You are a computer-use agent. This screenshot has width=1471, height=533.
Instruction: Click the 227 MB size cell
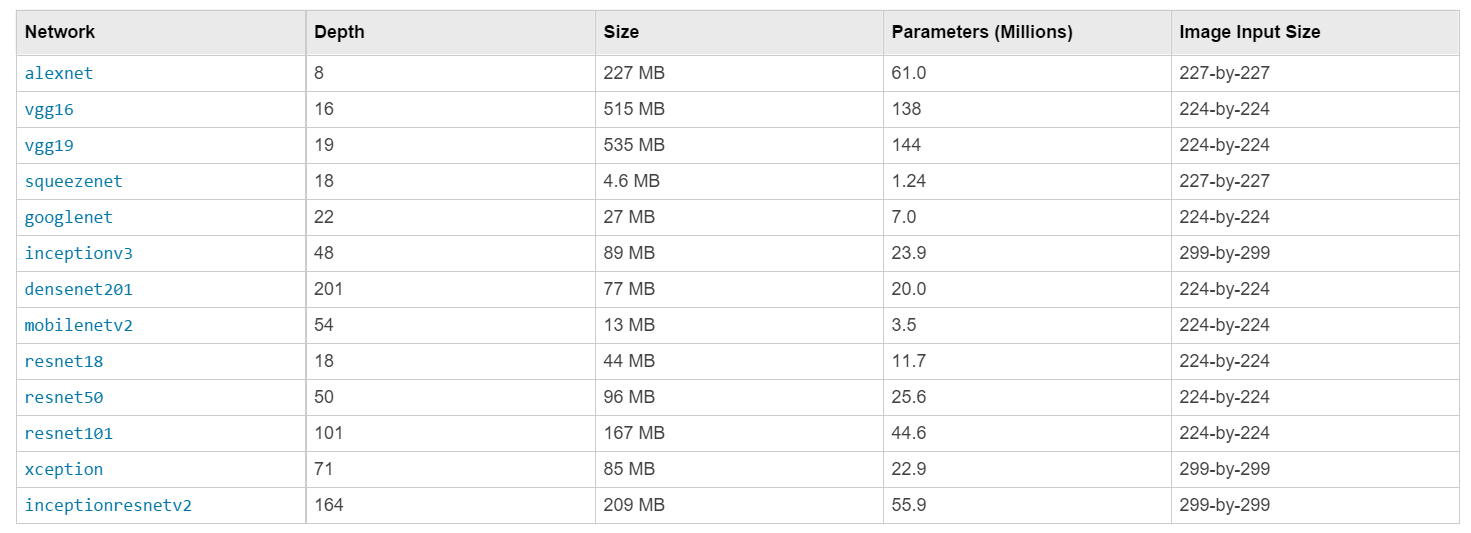point(634,73)
